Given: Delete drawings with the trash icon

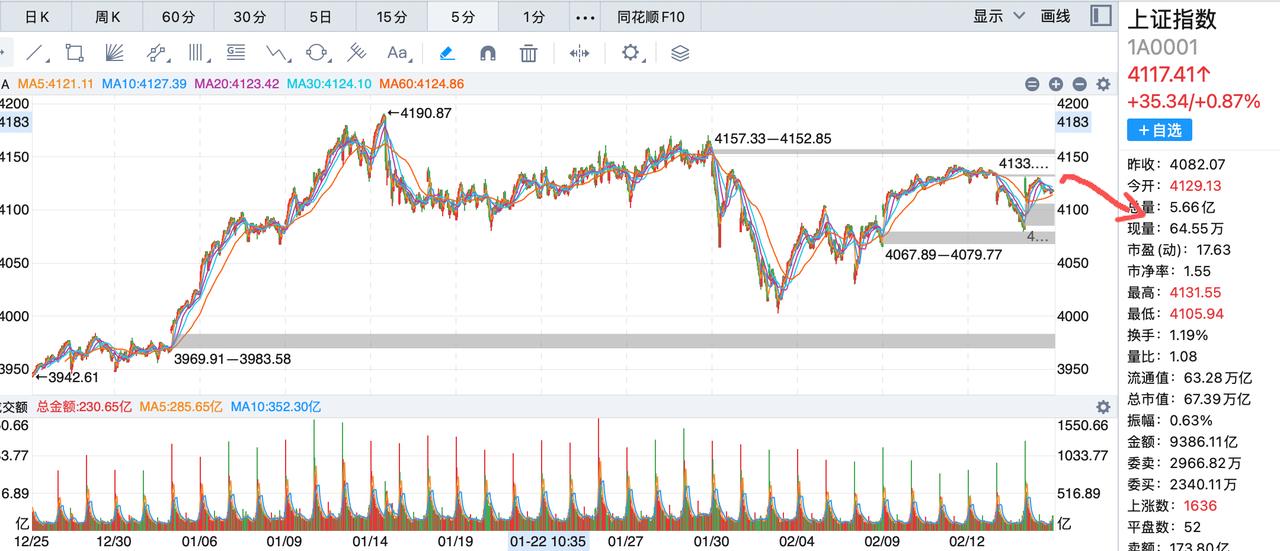Looking at the screenshot, I should tap(529, 52).
